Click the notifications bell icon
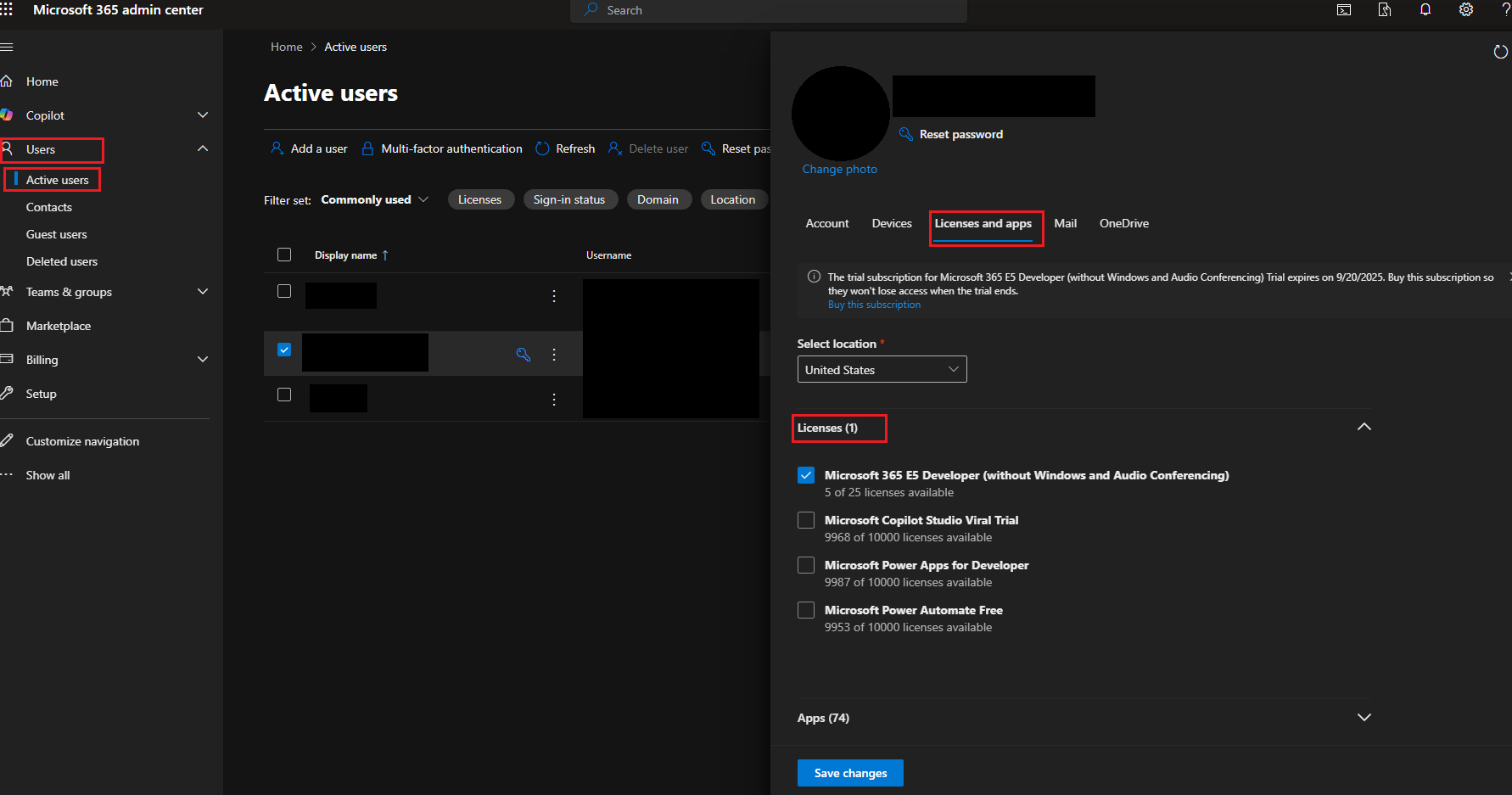Image resolution: width=1512 pixels, height=795 pixels. pos(1425,10)
